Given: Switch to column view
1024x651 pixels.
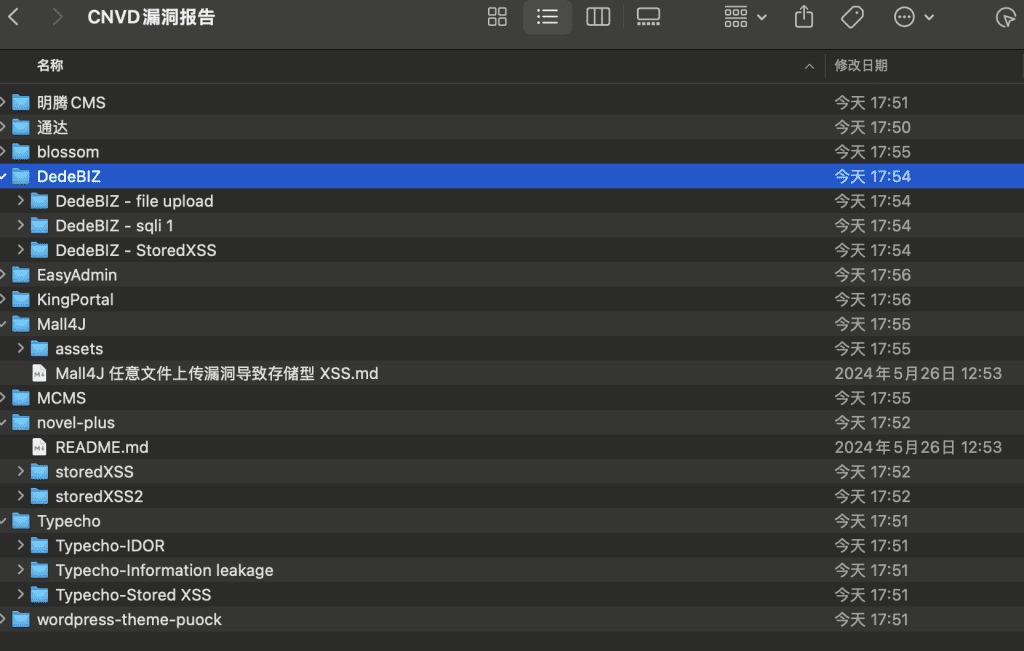Looking at the screenshot, I should point(598,17).
